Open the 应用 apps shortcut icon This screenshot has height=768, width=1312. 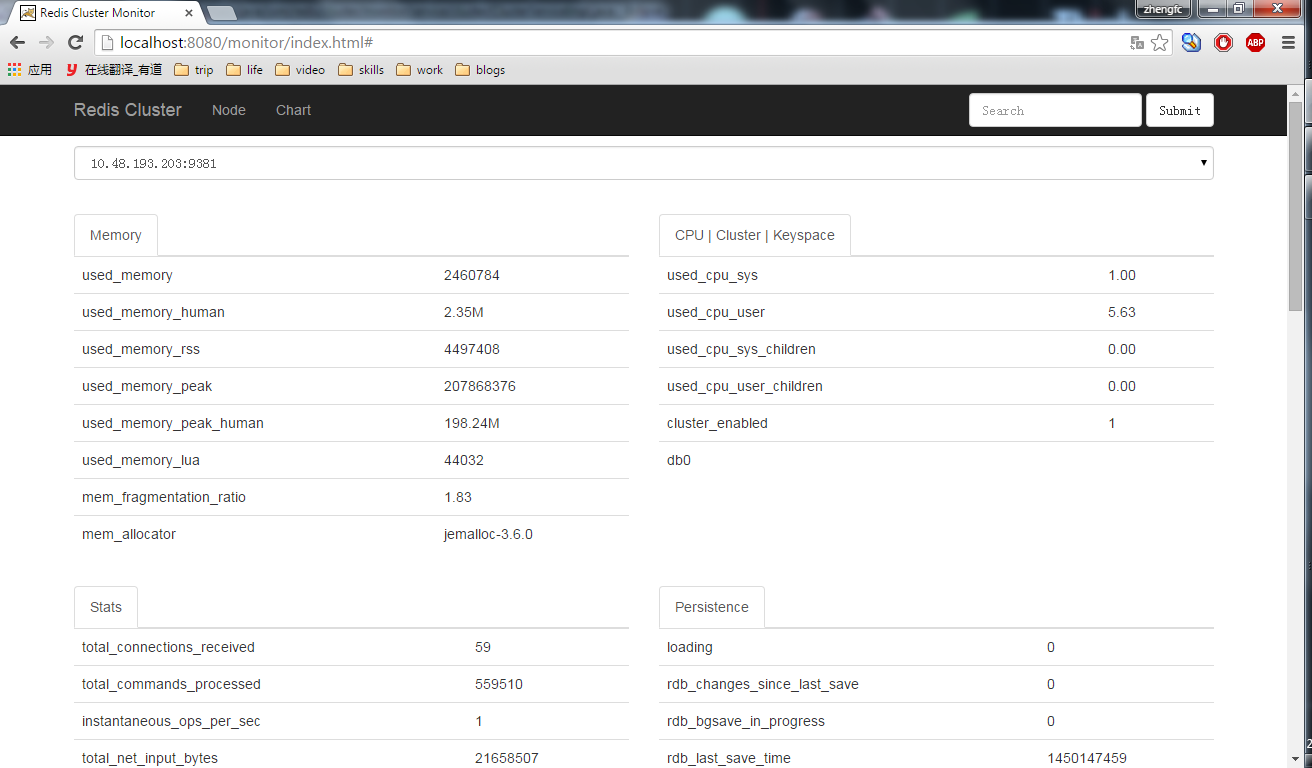[x=29, y=70]
